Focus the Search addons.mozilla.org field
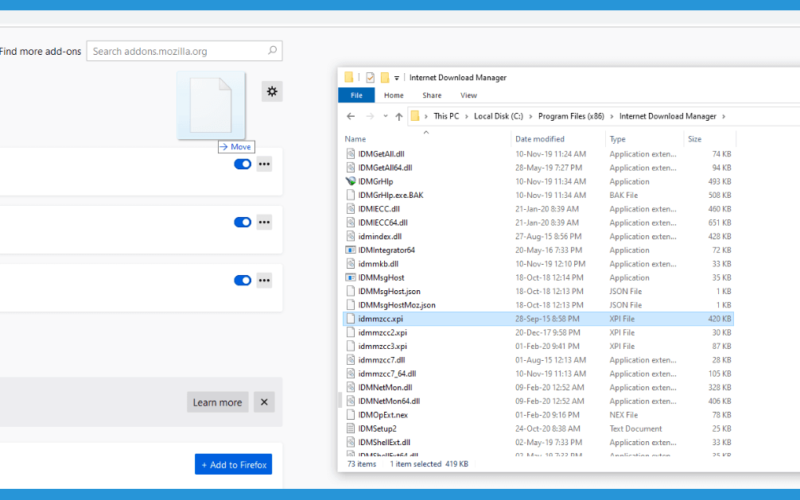 pos(184,51)
